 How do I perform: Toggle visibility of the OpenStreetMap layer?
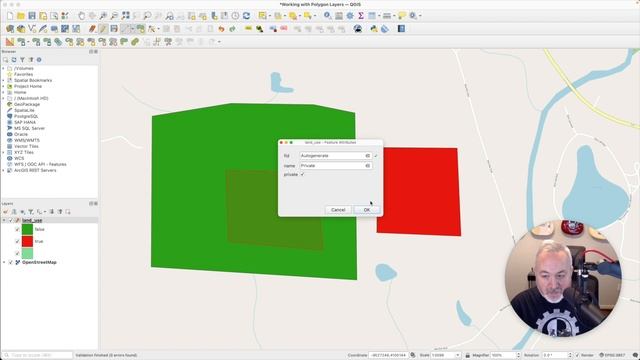coord(11,262)
